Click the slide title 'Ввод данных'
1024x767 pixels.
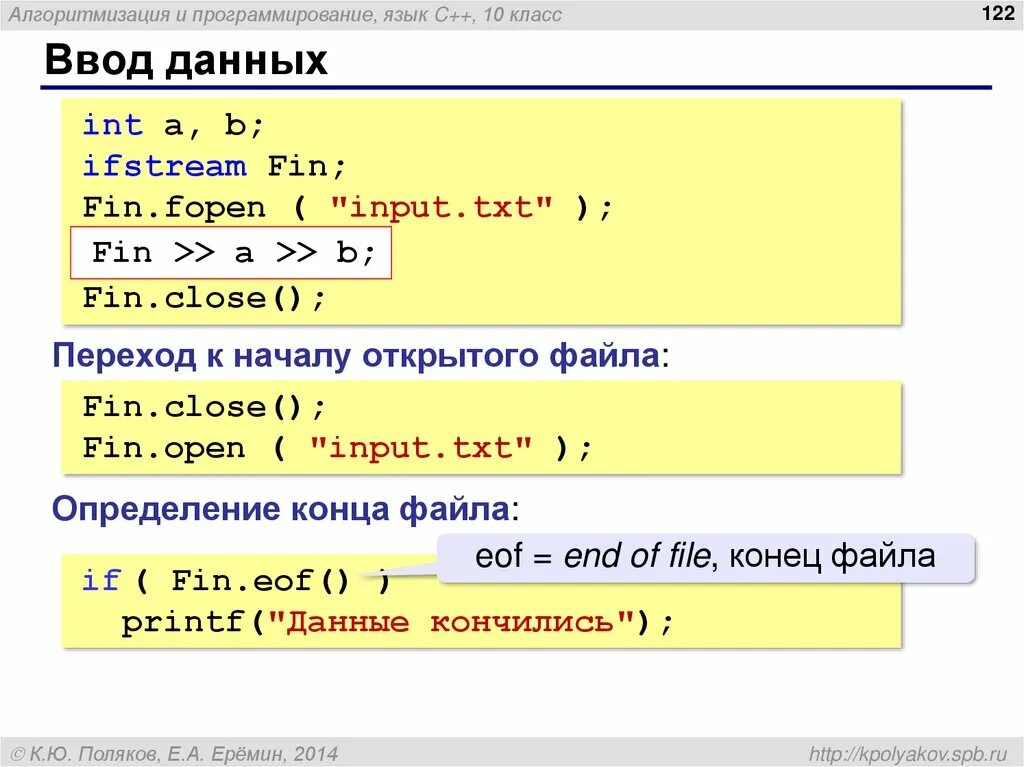(186, 60)
